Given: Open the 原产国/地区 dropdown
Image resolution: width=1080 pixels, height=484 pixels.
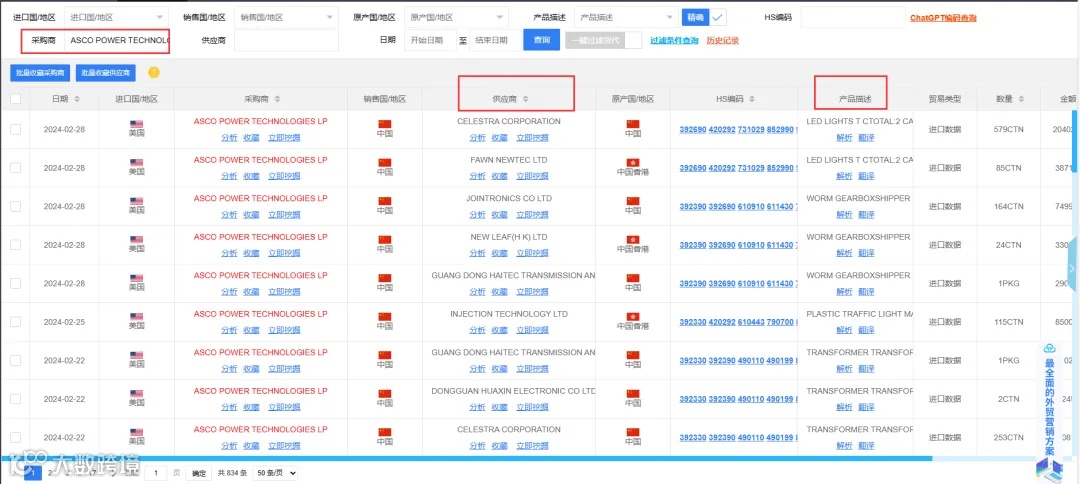Looking at the screenshot, I should 456,17.
